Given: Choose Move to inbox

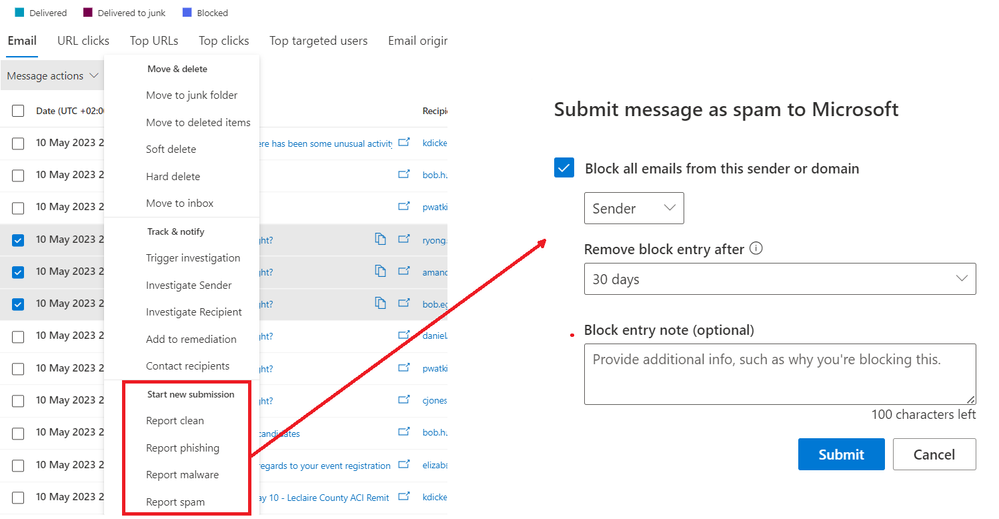Looking at the screenshot, I should [x=180, y=203].
